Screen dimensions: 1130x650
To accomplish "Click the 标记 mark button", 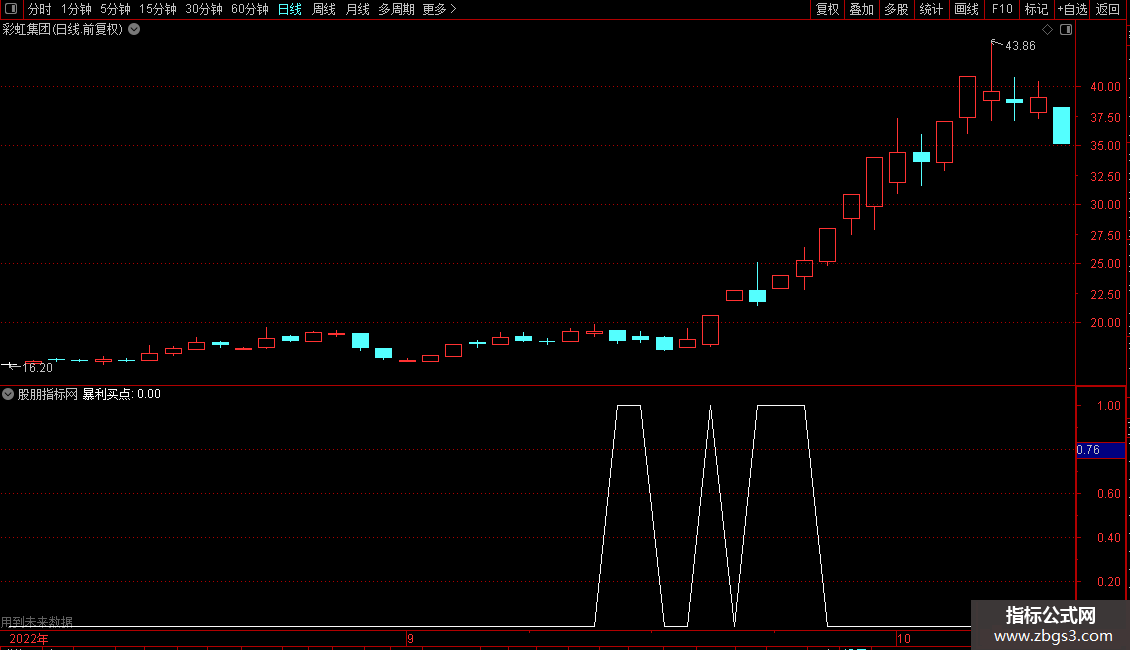I will 1036,9.
